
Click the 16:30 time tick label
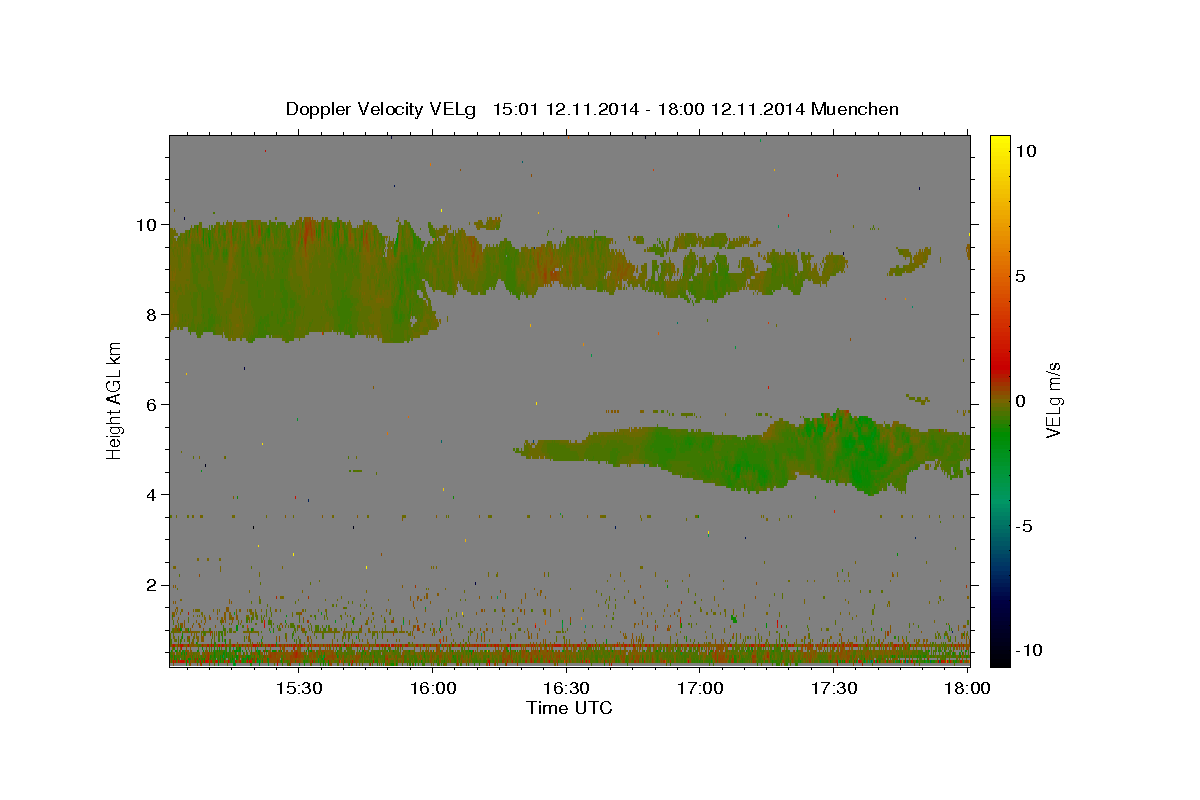pos(566,688)
